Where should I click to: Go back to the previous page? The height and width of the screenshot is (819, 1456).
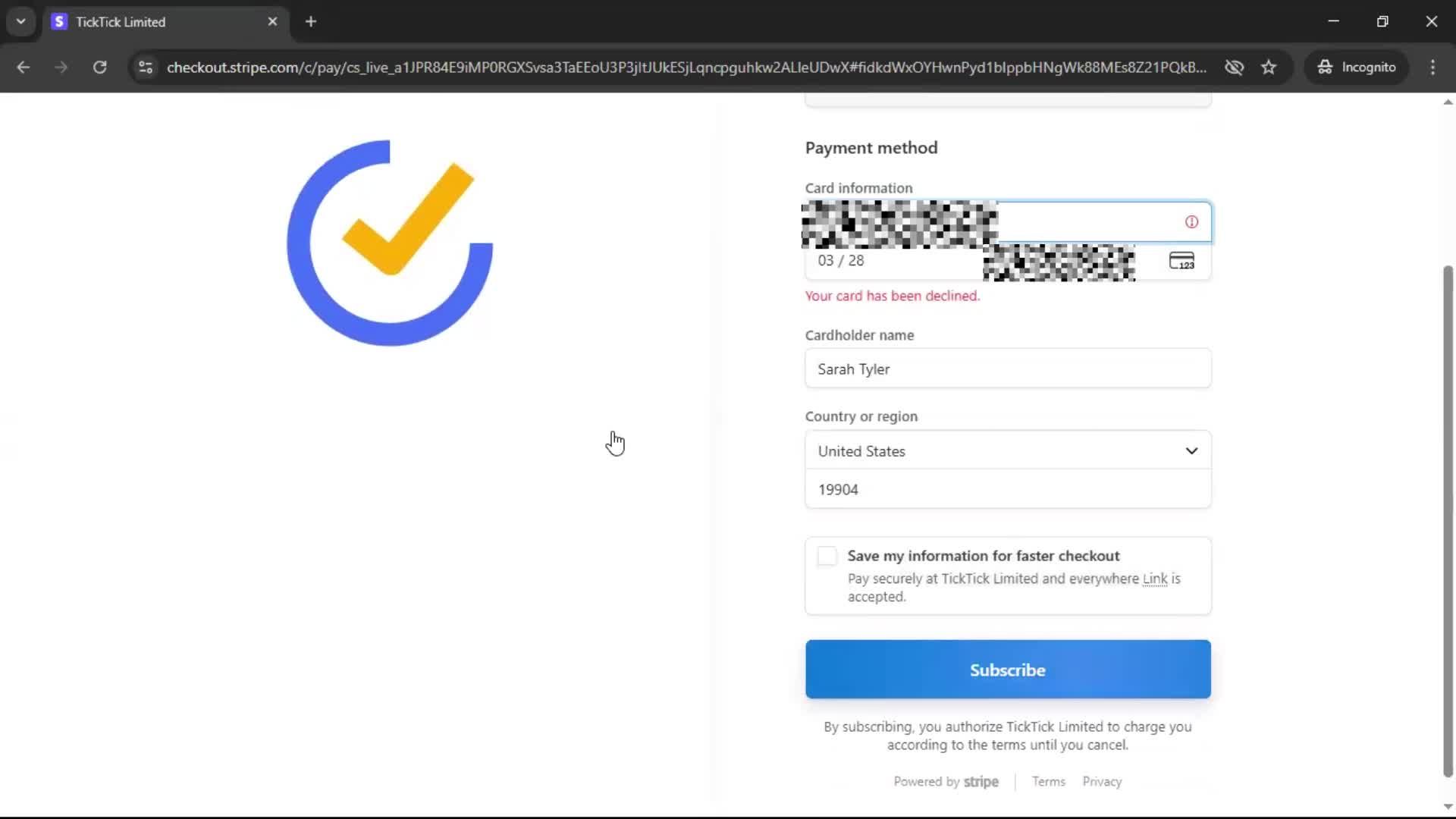[24, 67]
